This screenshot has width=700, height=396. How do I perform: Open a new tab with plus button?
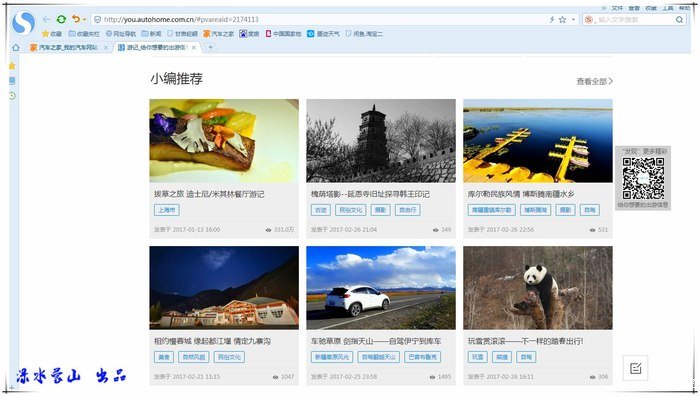coord(210,47)
